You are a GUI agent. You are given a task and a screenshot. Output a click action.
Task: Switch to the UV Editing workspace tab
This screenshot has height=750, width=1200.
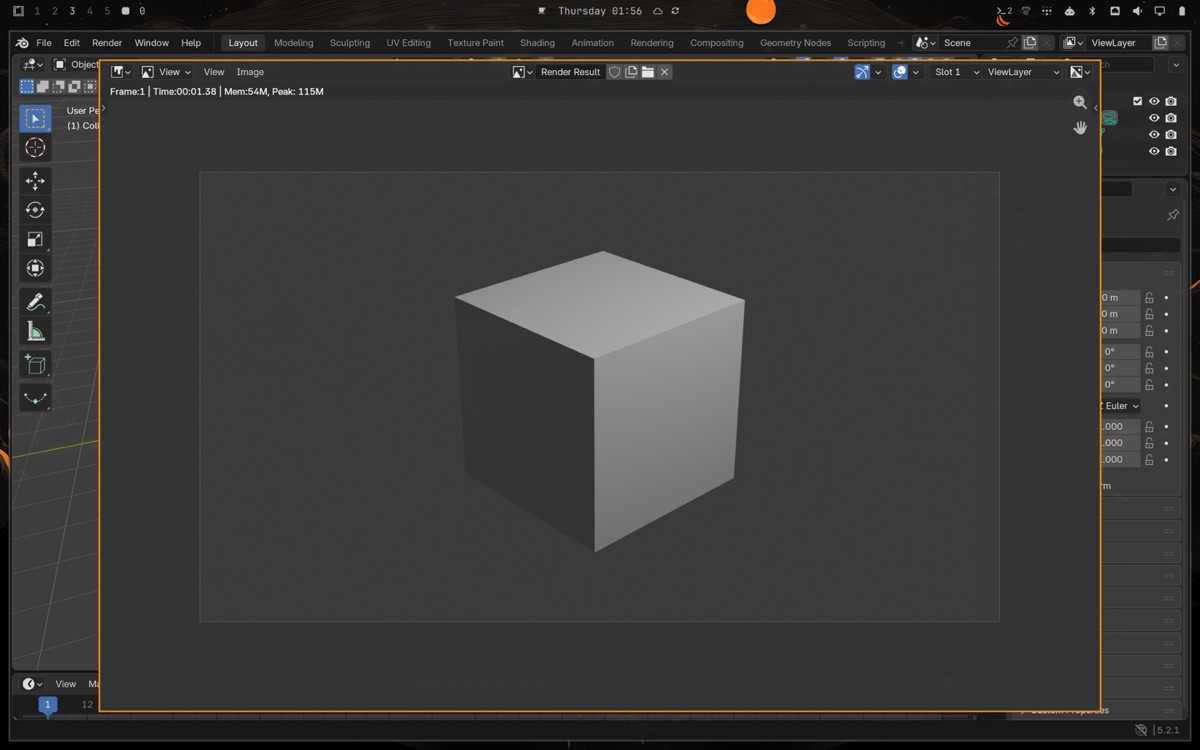pyautogui.click(x=409, y=43)
